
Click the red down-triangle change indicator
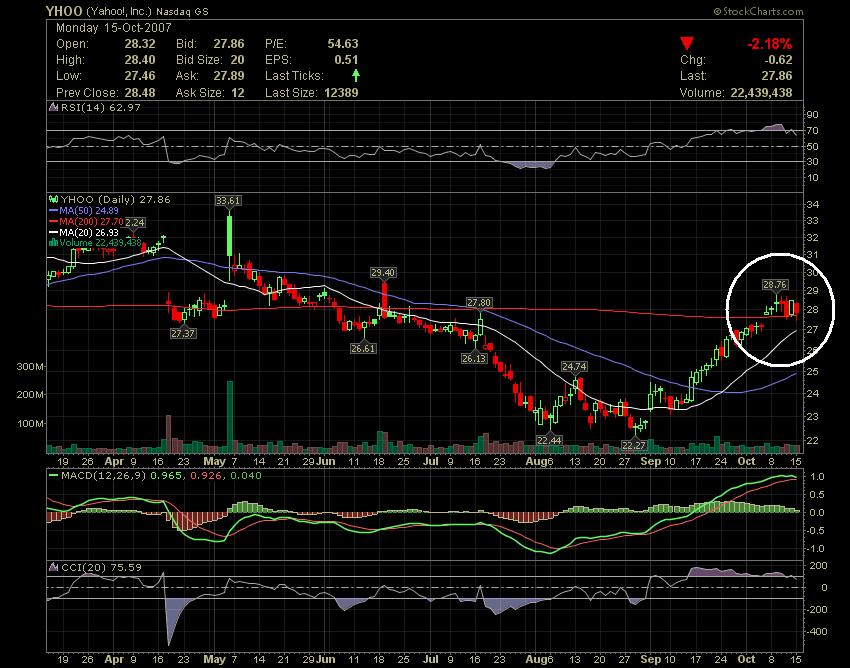tap(687, 44)
